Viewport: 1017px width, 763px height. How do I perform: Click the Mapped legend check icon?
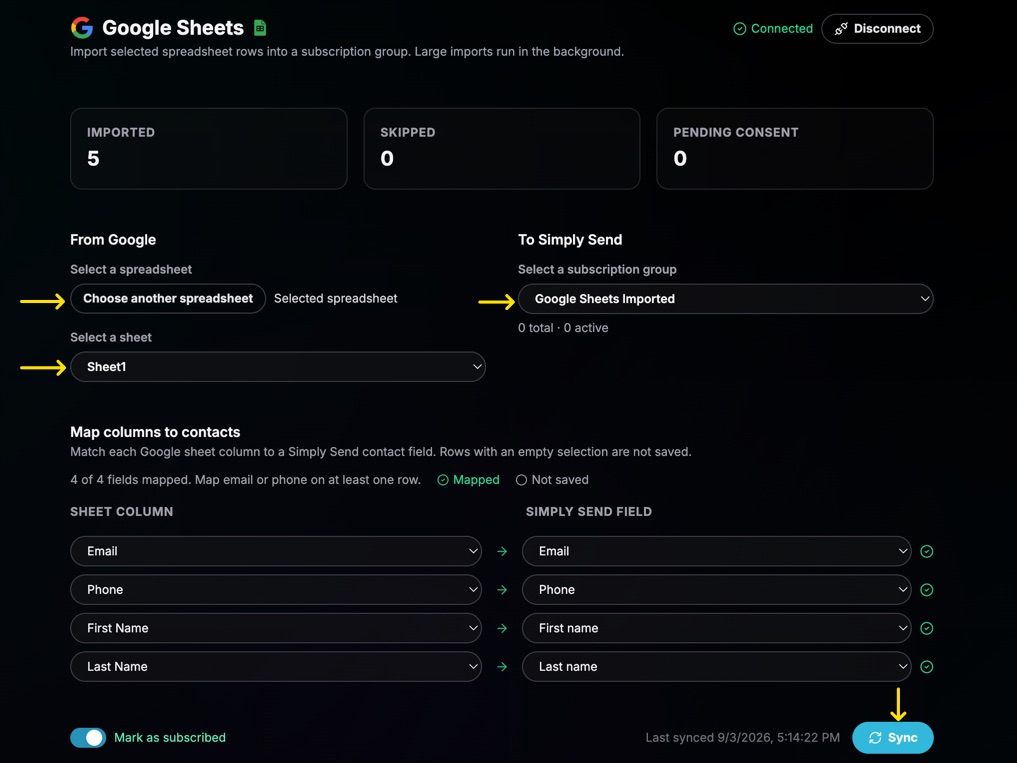pyautogui.click(x=443, y=480)
